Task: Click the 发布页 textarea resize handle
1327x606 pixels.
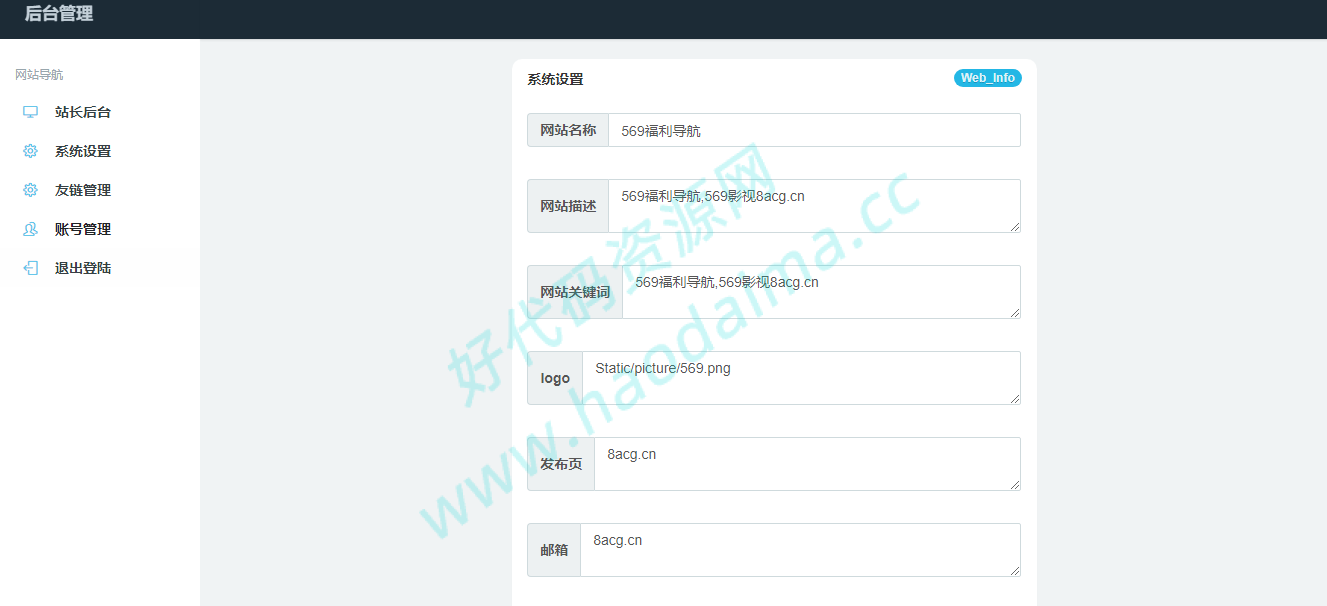Action: click(x=1014, y=484)
